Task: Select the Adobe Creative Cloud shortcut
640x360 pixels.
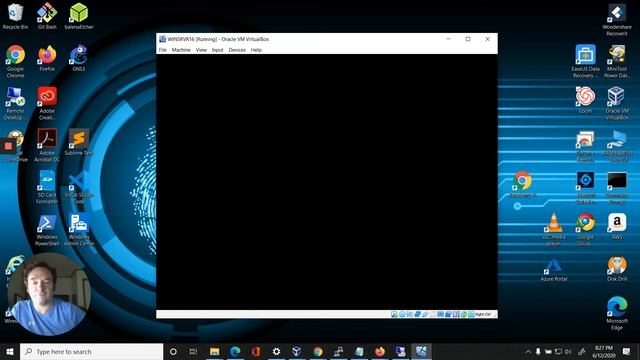Action: [47, 103]
